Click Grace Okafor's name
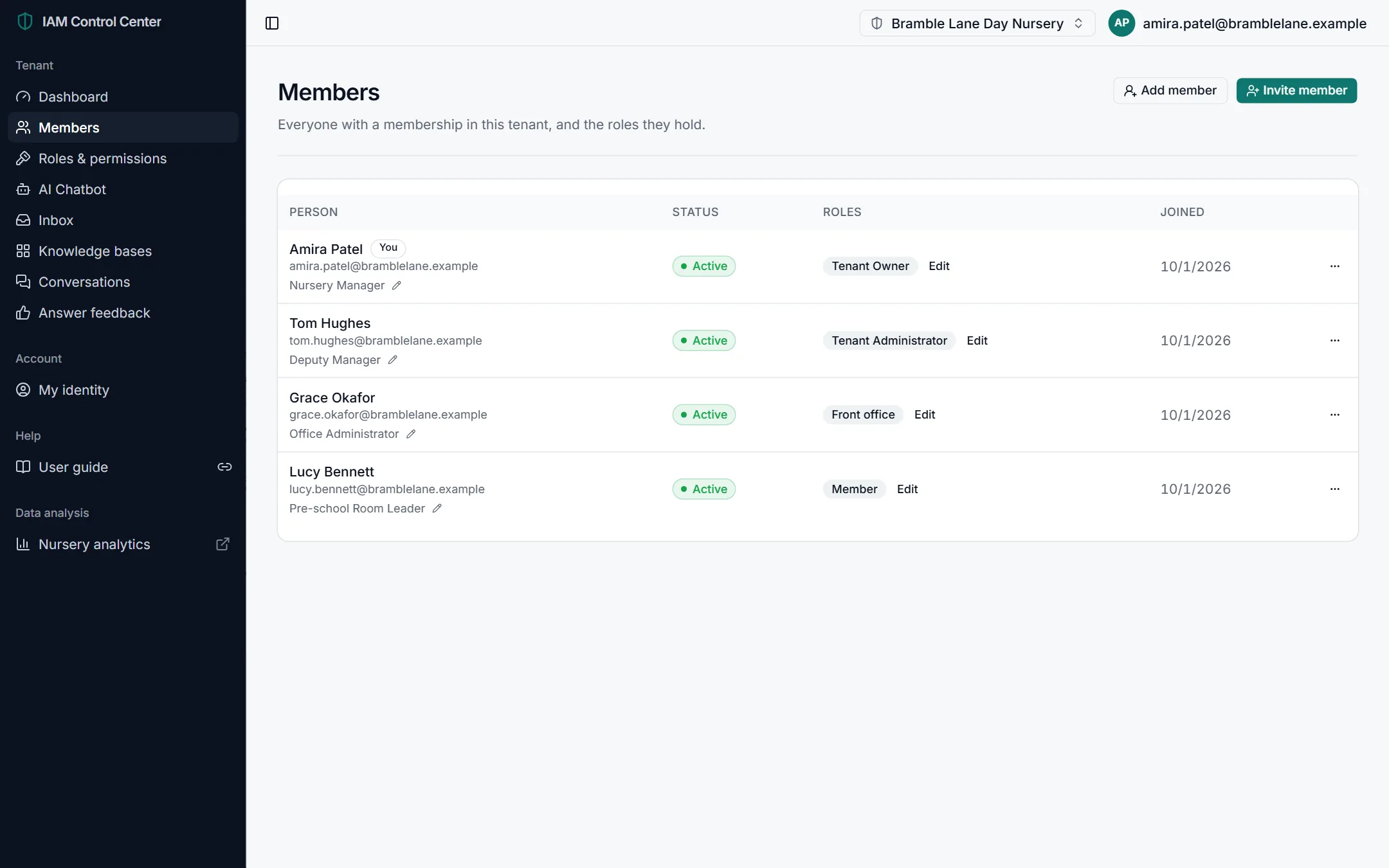Image resolution: width=1389 pixels, height=868 pixels. pyautogui.click(x=332, y=397)
